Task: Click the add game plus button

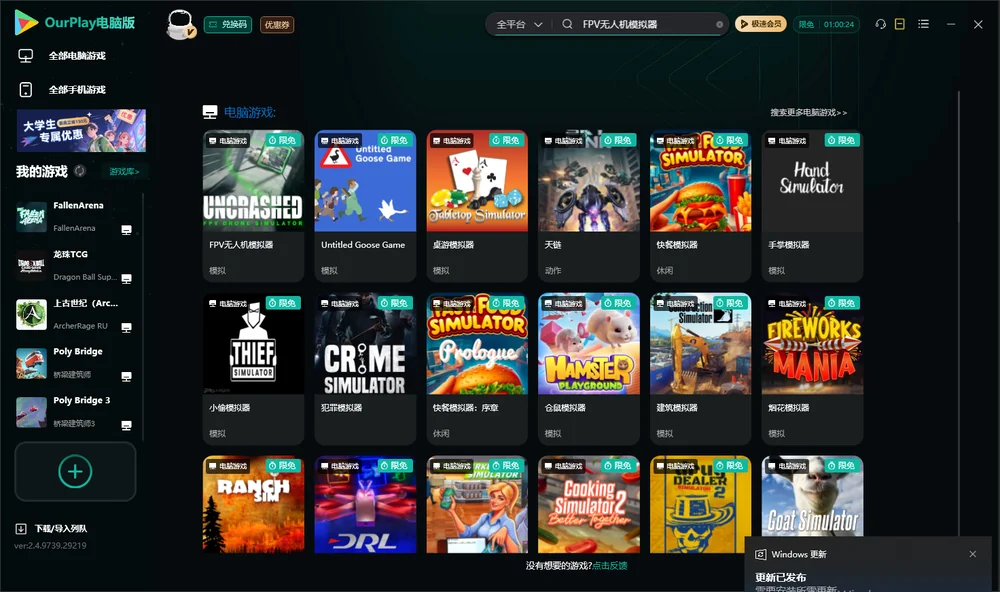Action: tap(75, 471)
